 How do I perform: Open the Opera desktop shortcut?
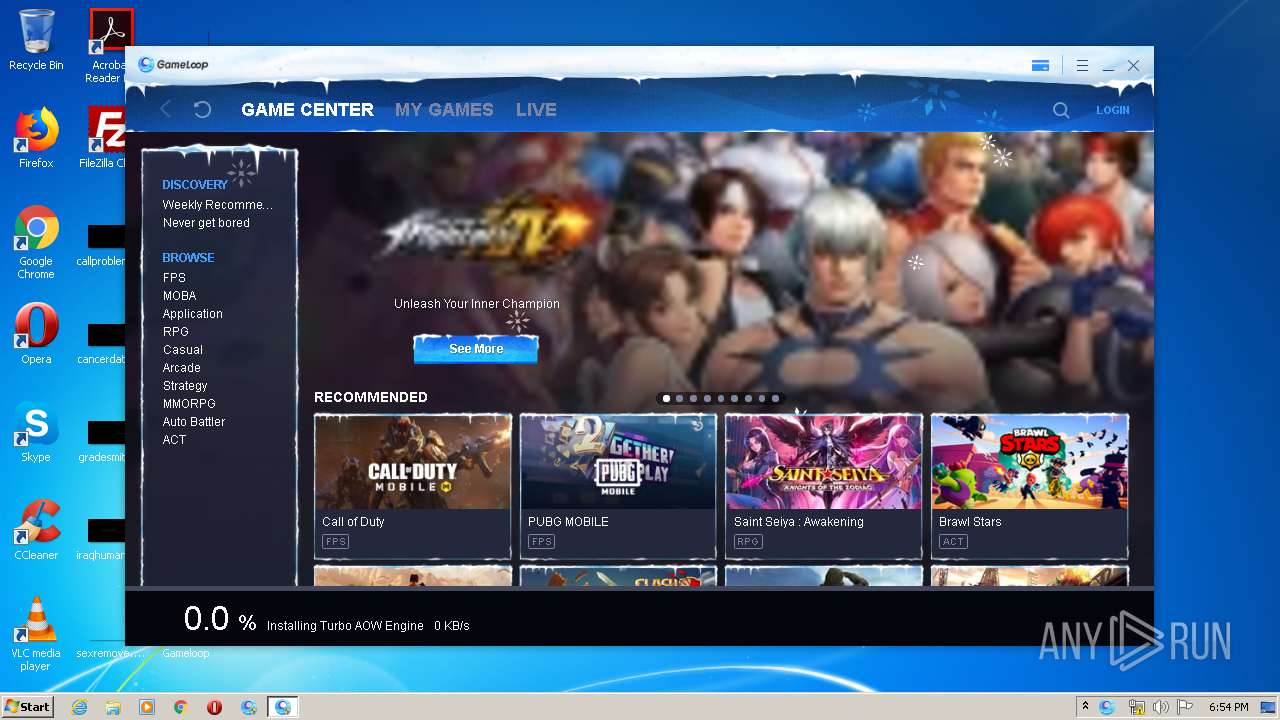coord(36,334)
